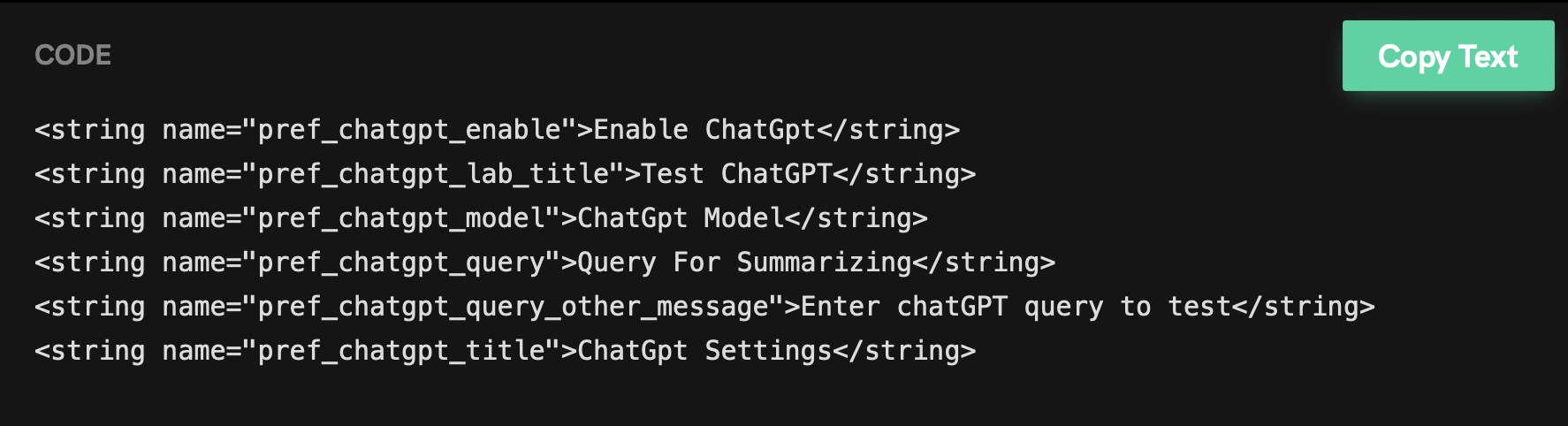Click the opening <string tag on Model line

click(90, 218)
